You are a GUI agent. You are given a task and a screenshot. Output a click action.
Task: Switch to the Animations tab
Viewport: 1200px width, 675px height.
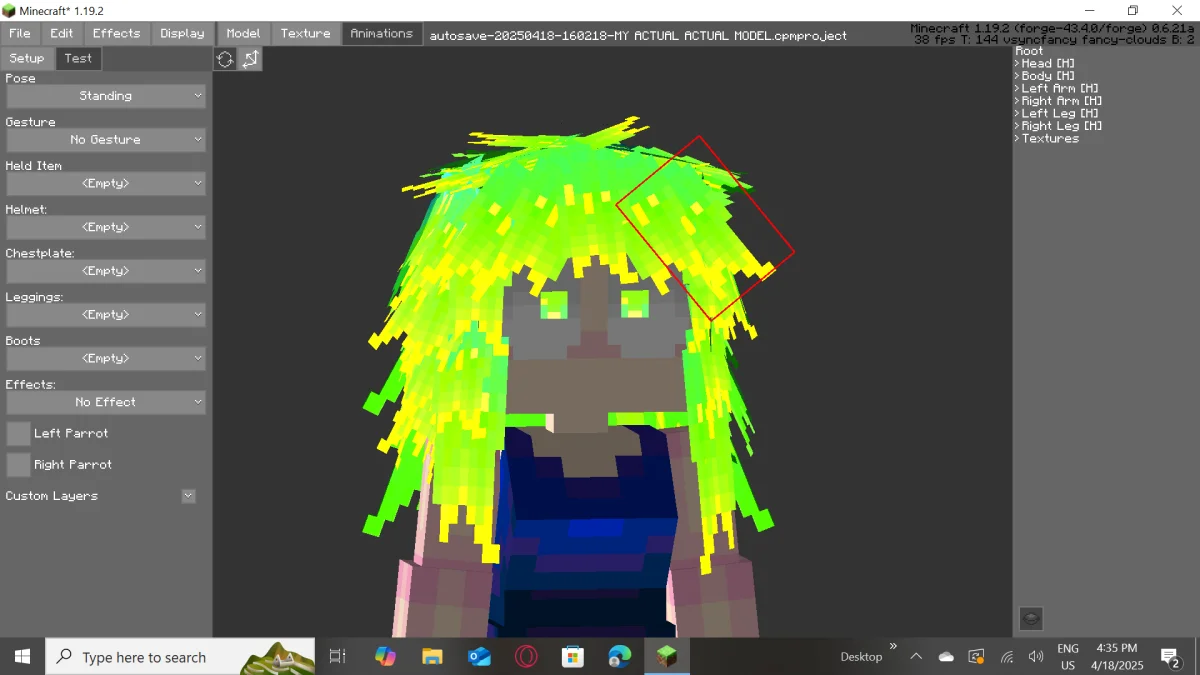pyautogui.click(x=381, y=33)
